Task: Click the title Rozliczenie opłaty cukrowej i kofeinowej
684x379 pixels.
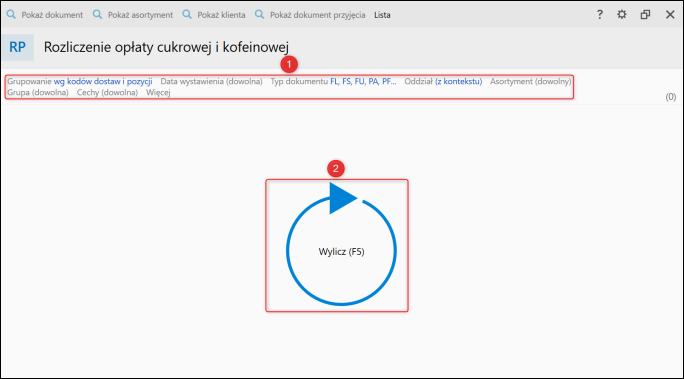Action: coord(166,47)
